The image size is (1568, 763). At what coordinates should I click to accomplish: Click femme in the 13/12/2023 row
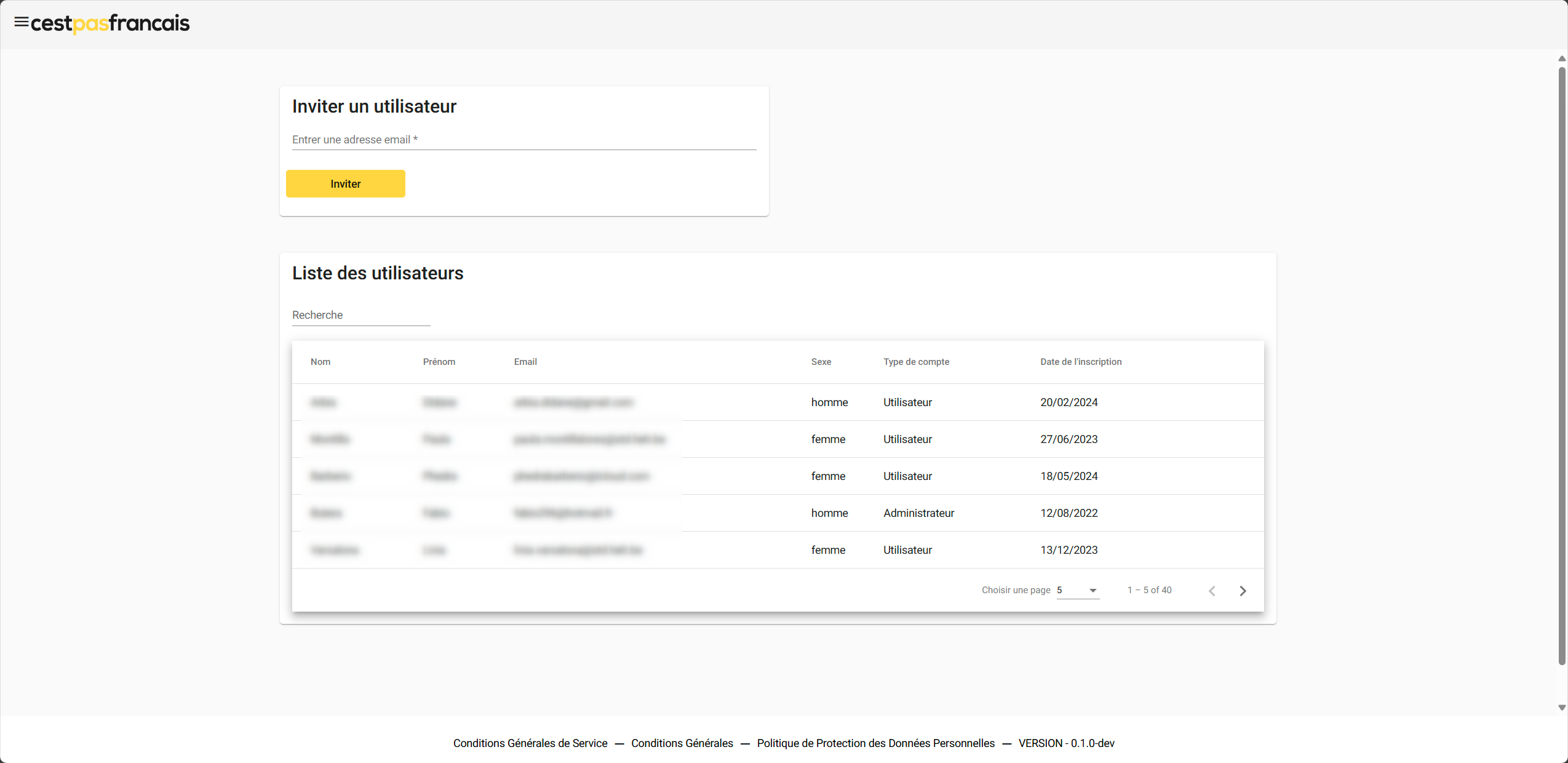click(x=829, y=550)
